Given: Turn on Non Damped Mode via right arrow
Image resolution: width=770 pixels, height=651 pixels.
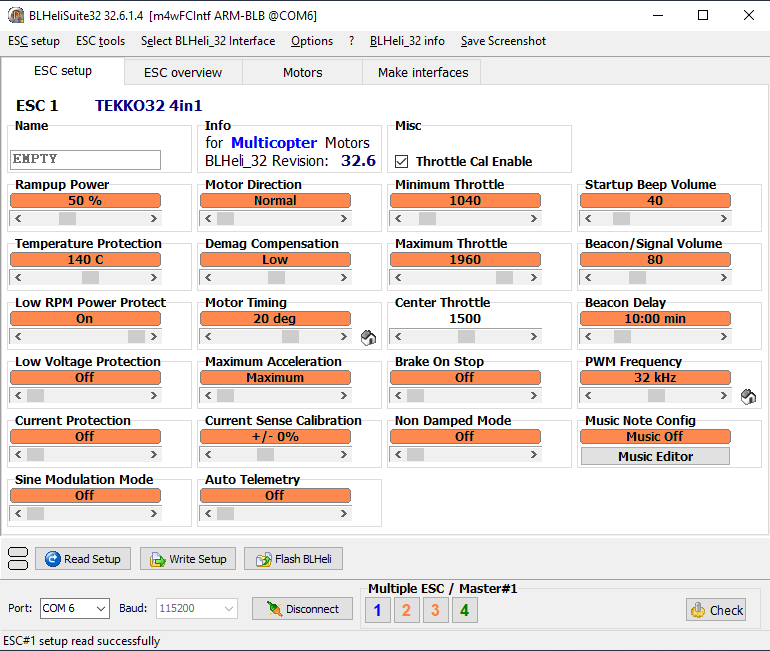Looking at the screenshot, I should (x=534, y=455).
